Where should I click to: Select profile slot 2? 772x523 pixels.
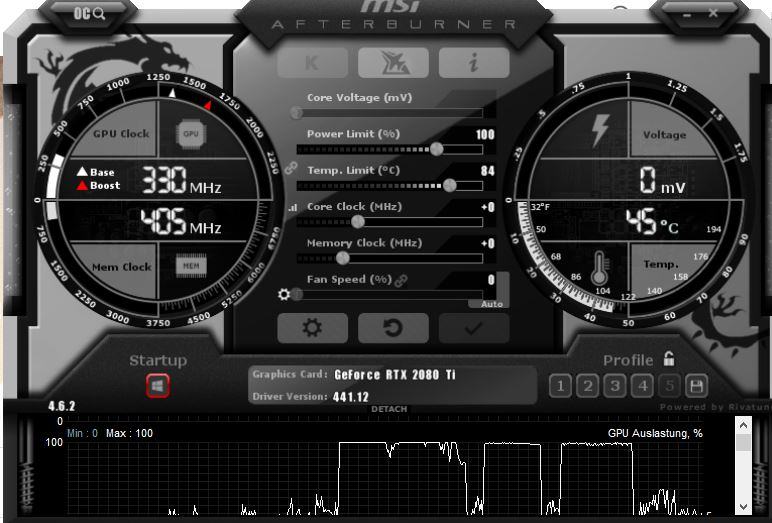[x=587, y=386]
